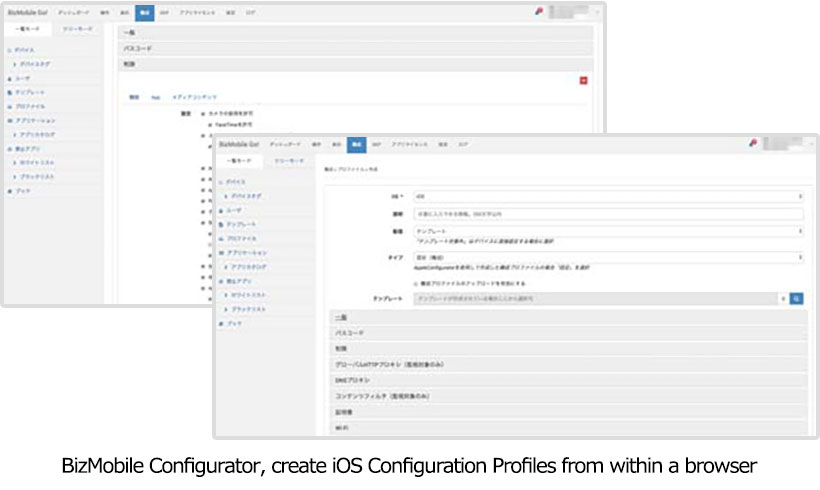Expand the 証明書 section
The image size is (820, 490).
pos(569,412)
